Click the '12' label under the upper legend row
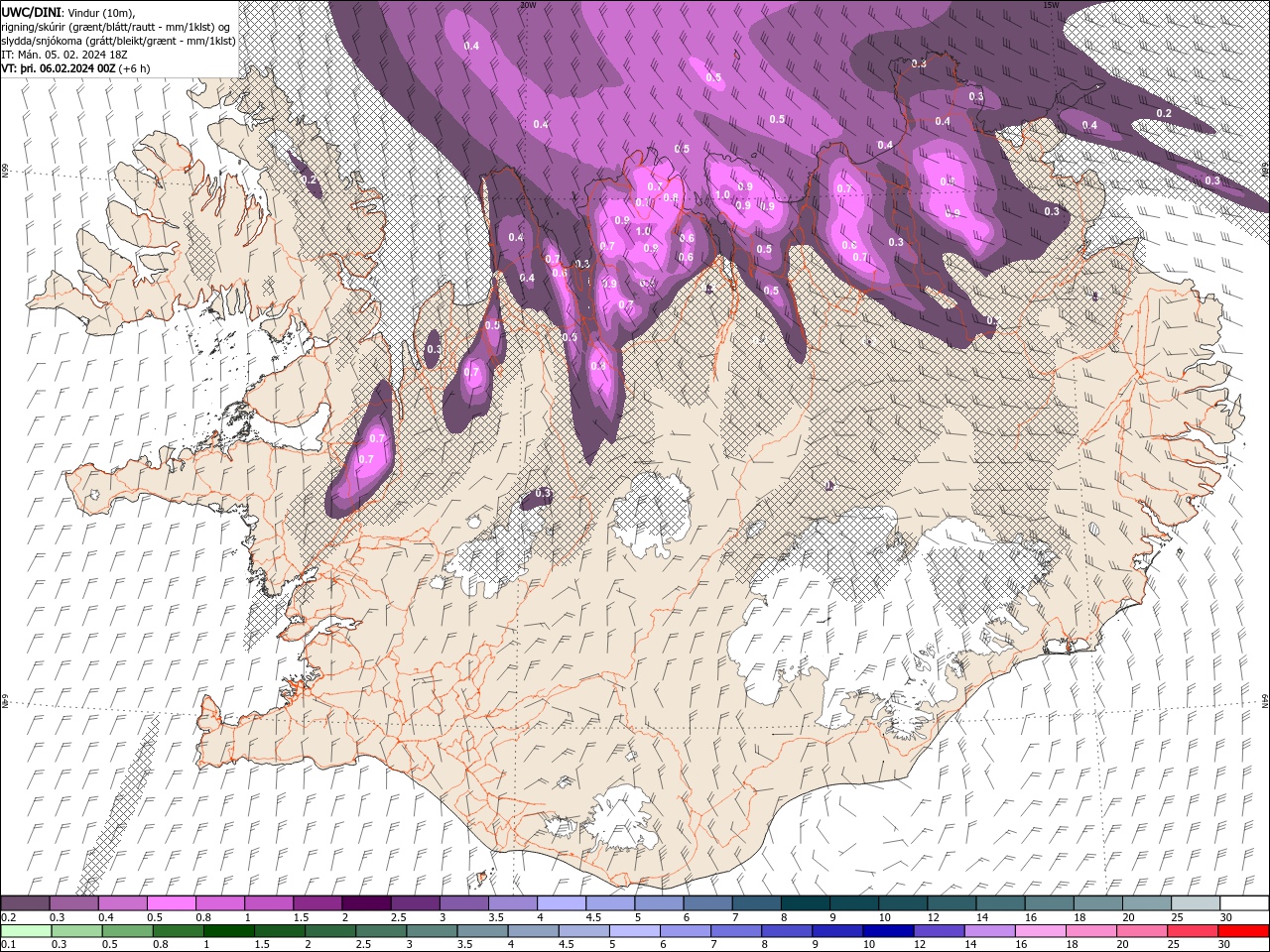Image resolution: width=1270 pixels, height=952 pixels. click(932, 917)
